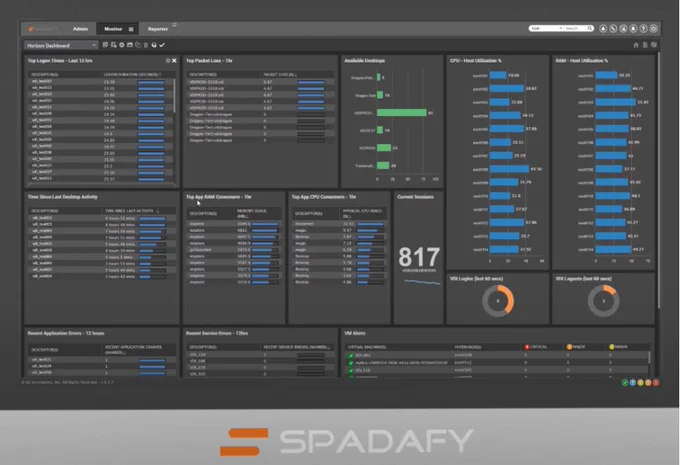This screenshot has height=465, width=680.
Task: Click the small icon after Reporter tab
Action: tap(174, 25)
